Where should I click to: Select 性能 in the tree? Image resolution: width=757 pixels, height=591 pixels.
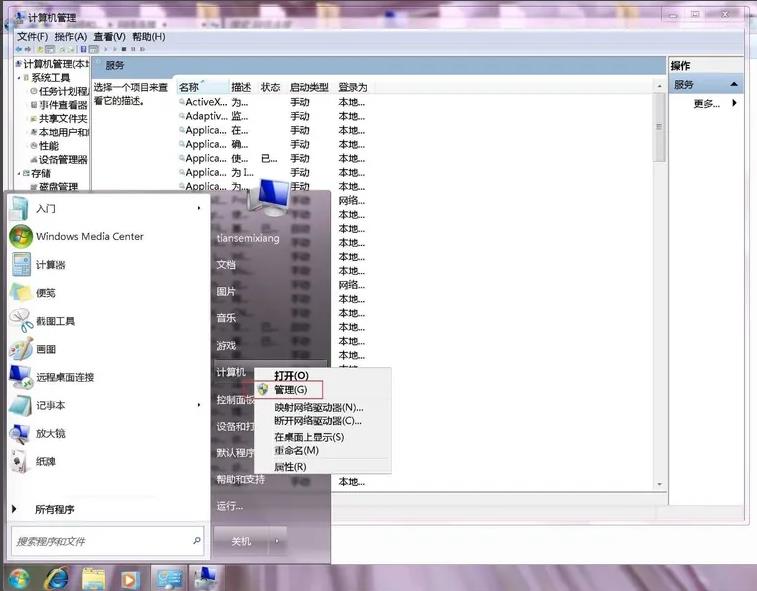point(49,146)
